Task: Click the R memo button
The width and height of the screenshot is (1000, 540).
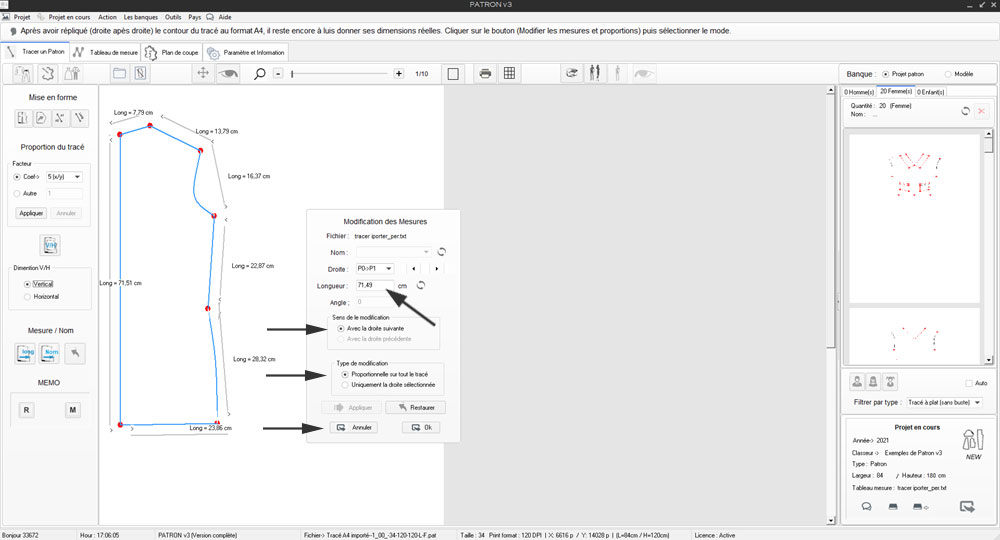Action: coord(26,410)
